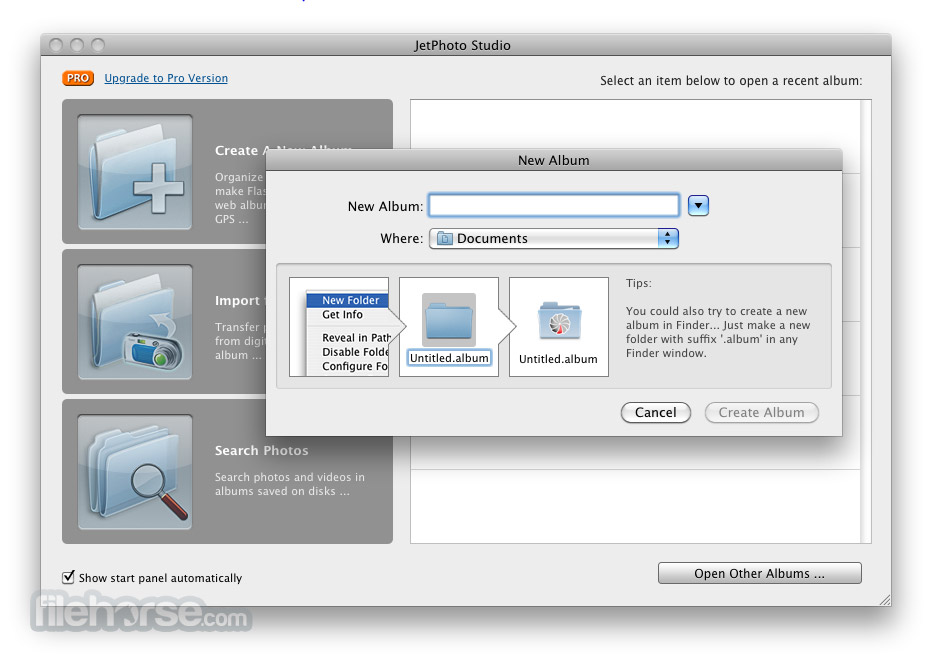Click the Import camera folder icon
942x662 pixels.
(135, 322)
